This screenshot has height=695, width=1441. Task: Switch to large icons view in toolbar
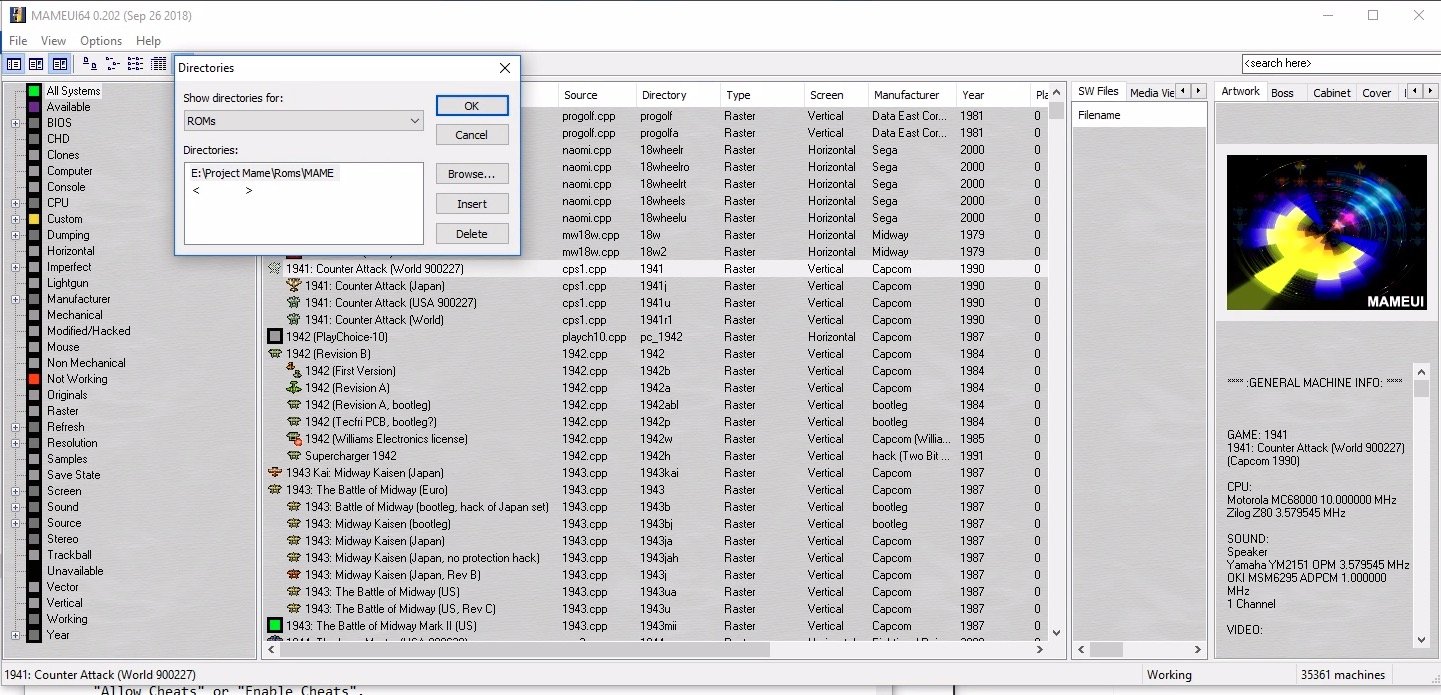pos(90,64)
